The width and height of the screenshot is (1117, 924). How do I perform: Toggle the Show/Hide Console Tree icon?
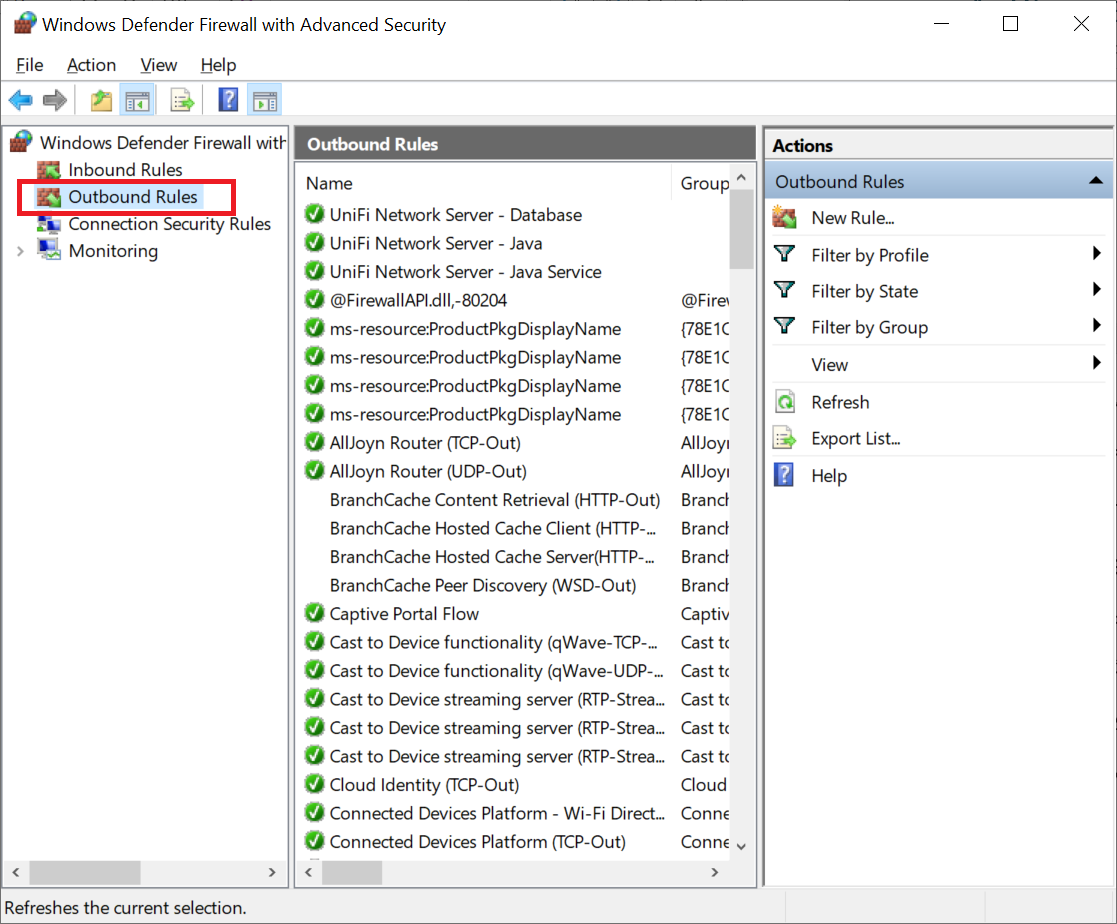click(x=136, y=100)
